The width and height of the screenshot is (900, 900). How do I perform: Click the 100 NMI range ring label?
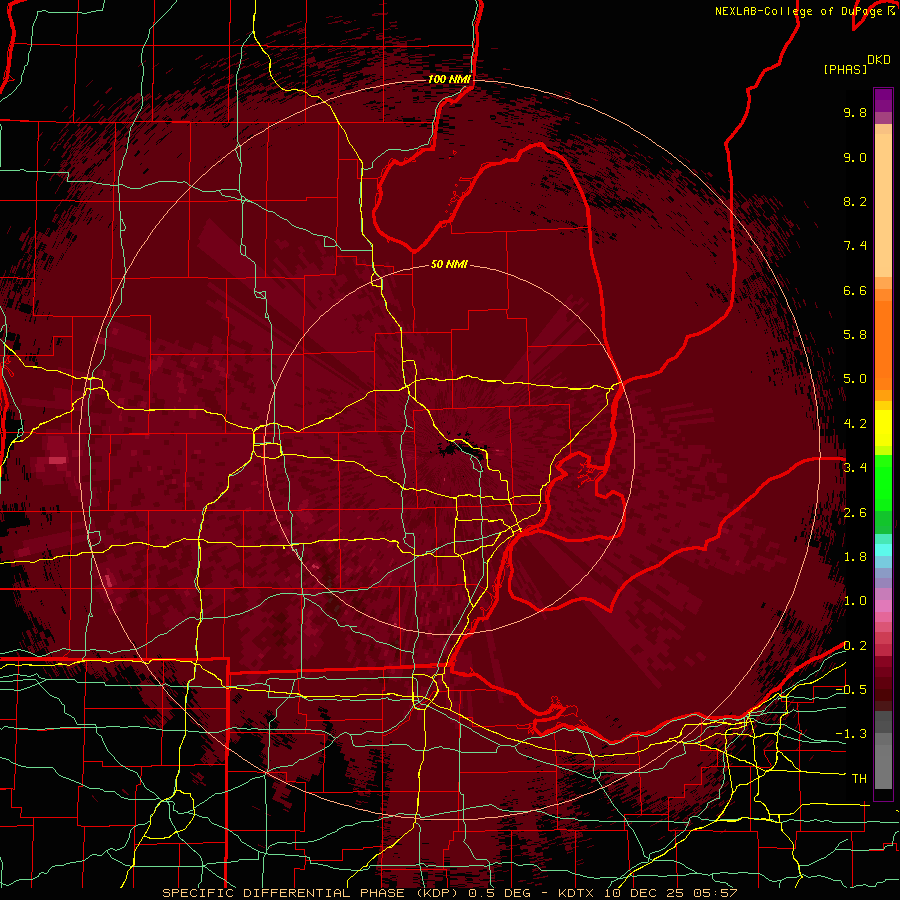pos(449,79)
